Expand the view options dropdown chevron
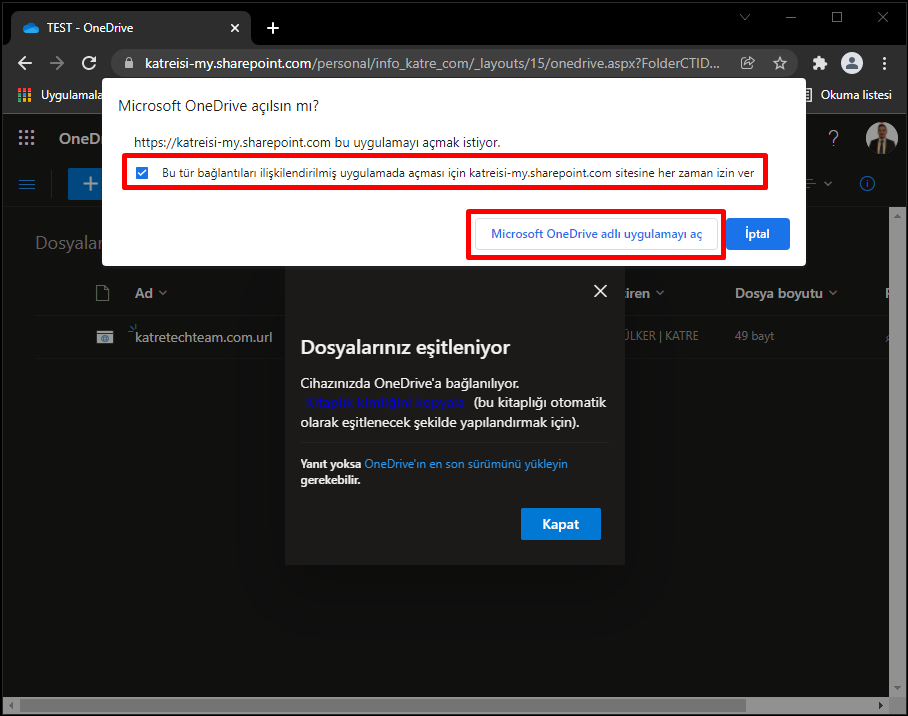Viewport: 908px width, 716px height. [828, 184]
